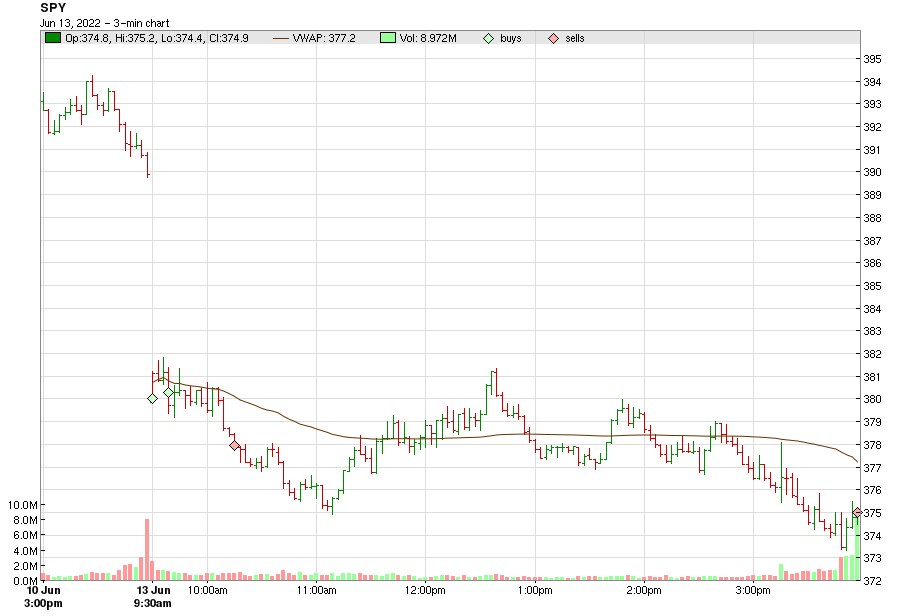Select the first buy marker at 9:30am
This screenshot has height=616, width=900.
point(152,398)
